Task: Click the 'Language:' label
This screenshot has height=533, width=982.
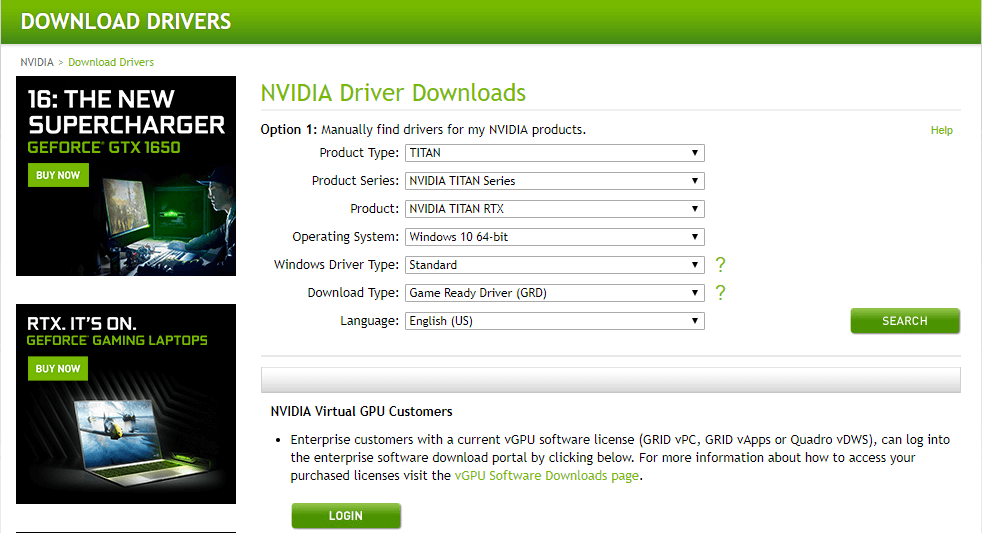Action: coord(370,321)
